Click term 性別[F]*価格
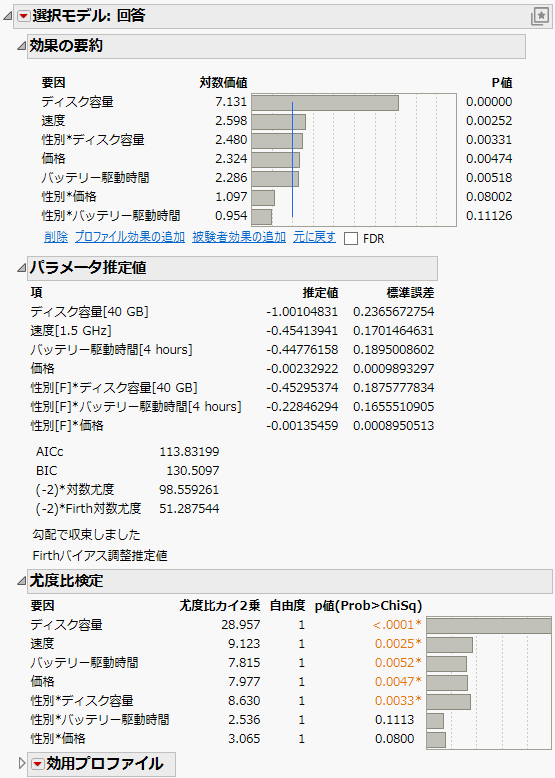 tap(67, 426)
